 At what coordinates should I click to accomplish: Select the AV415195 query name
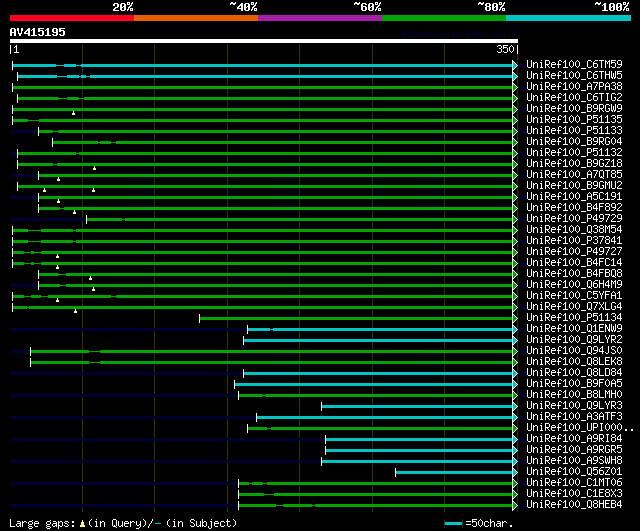point(38,32)
